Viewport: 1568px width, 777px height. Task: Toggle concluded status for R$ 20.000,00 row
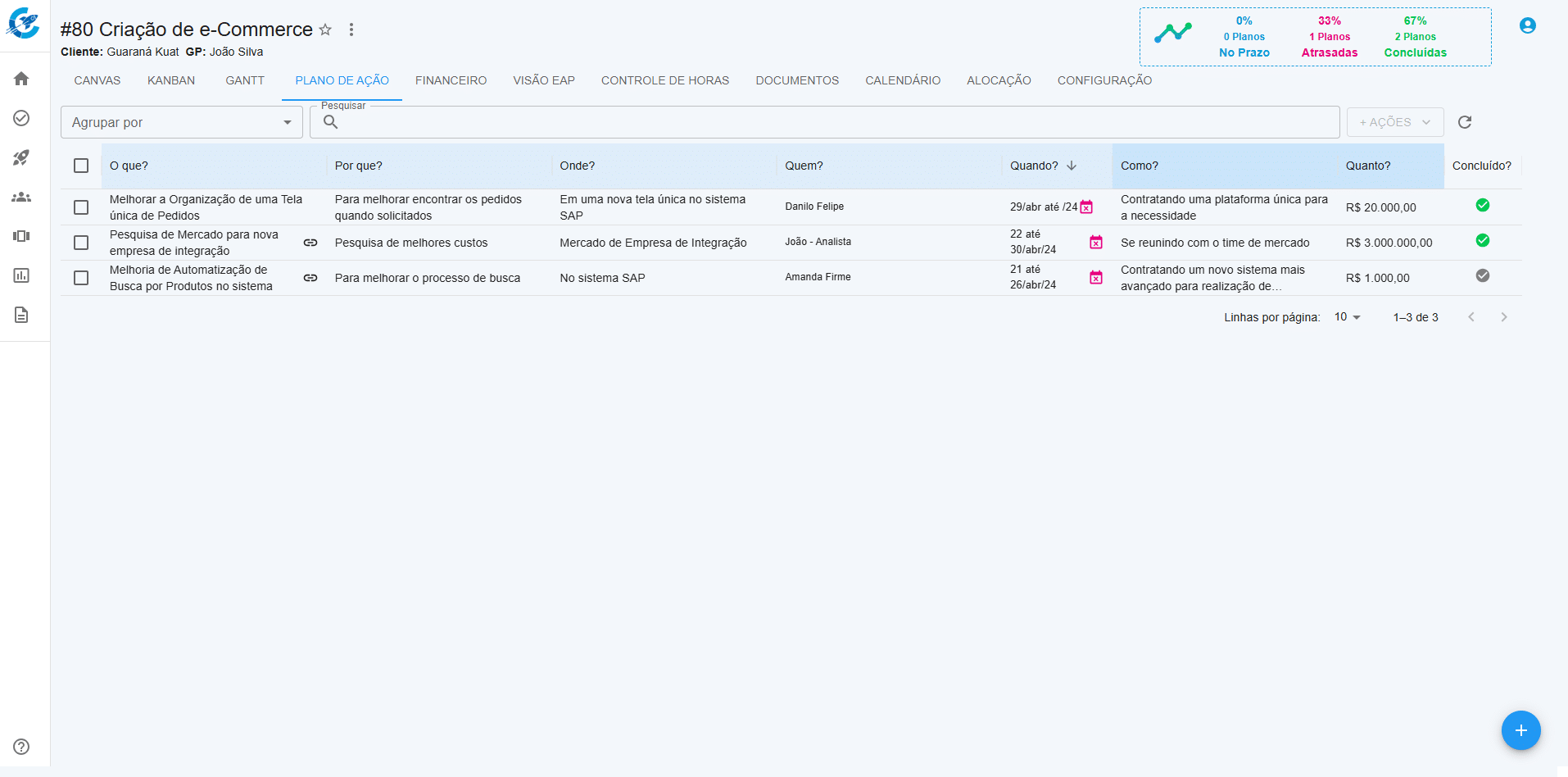click(x=1483, y=205)
